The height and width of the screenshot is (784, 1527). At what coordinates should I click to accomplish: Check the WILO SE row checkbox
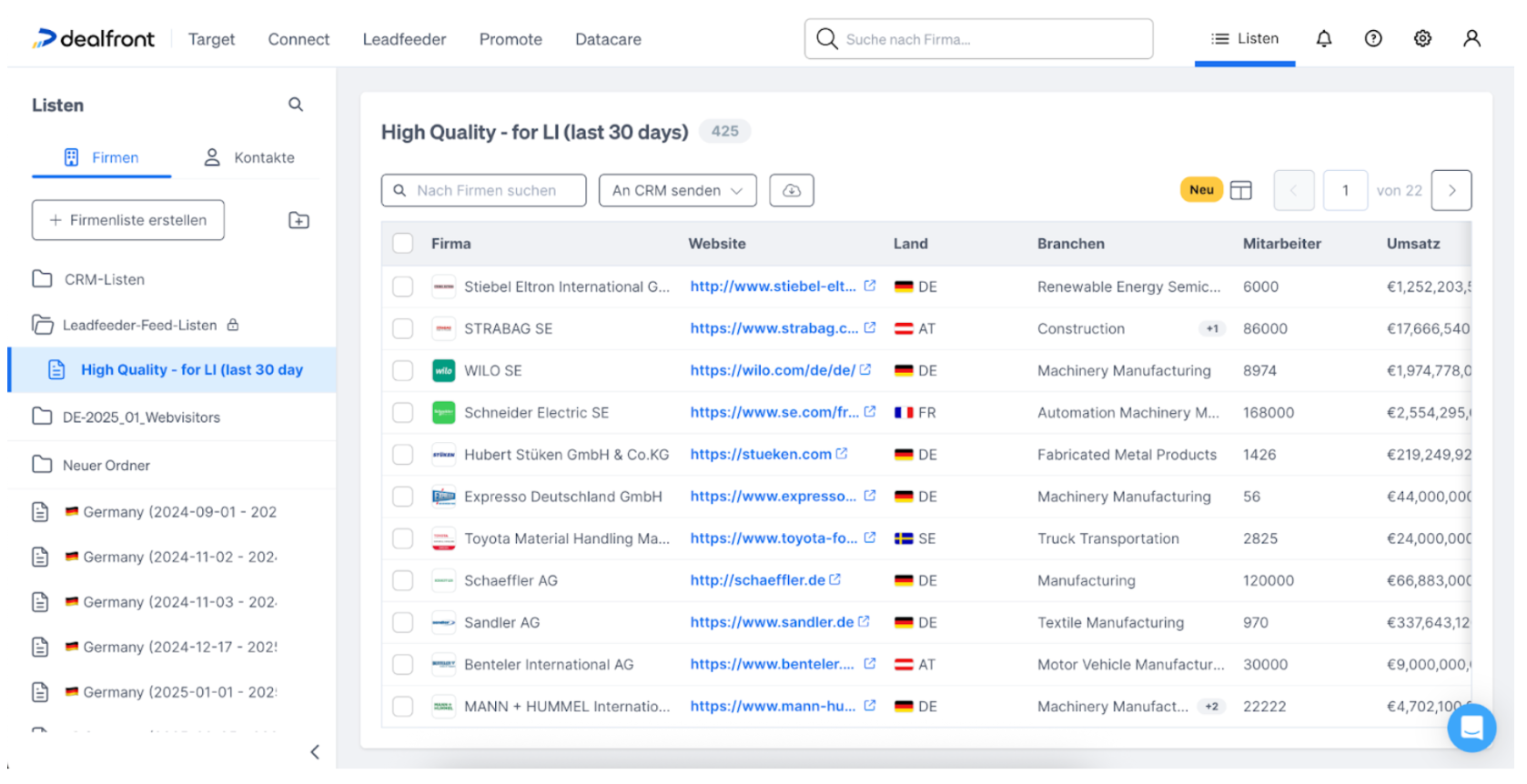402,370
